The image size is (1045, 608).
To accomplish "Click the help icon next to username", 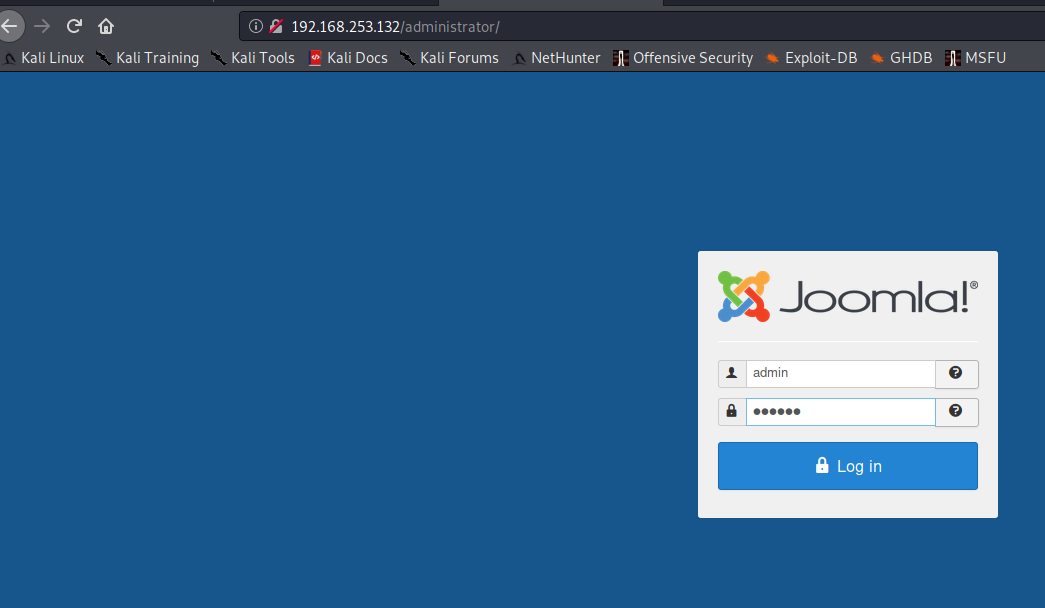I will pos(956,373).
